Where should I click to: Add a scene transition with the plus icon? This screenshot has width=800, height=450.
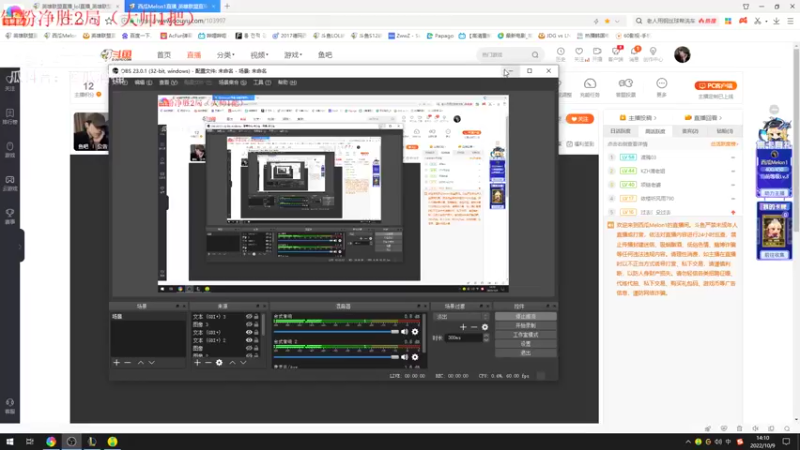pos(463,327)
